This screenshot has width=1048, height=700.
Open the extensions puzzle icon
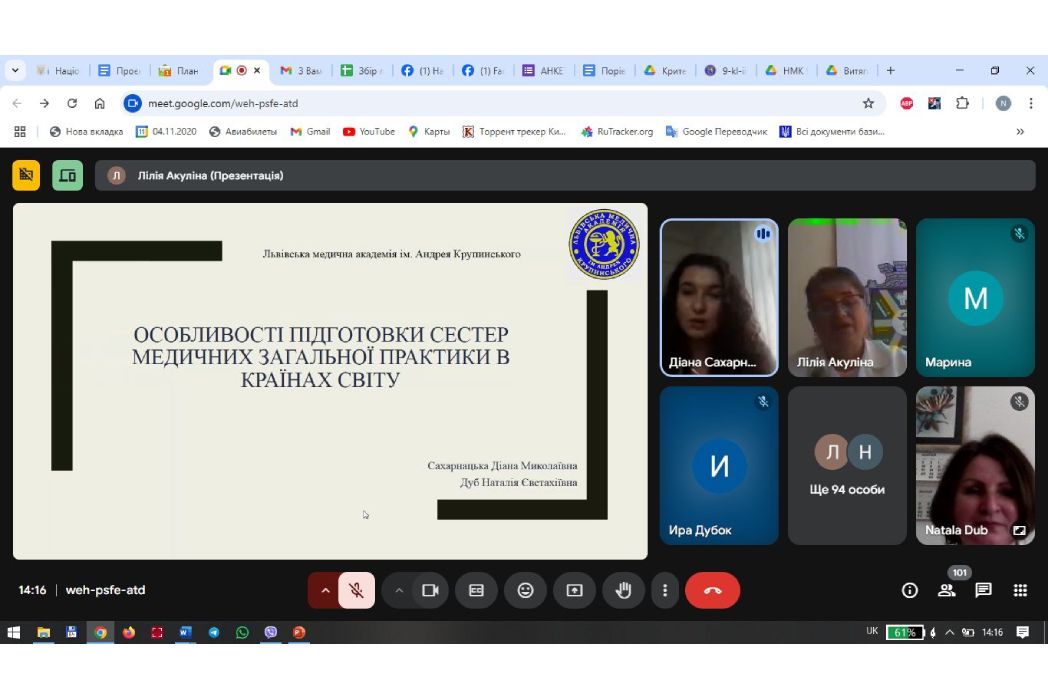(962, 104)
